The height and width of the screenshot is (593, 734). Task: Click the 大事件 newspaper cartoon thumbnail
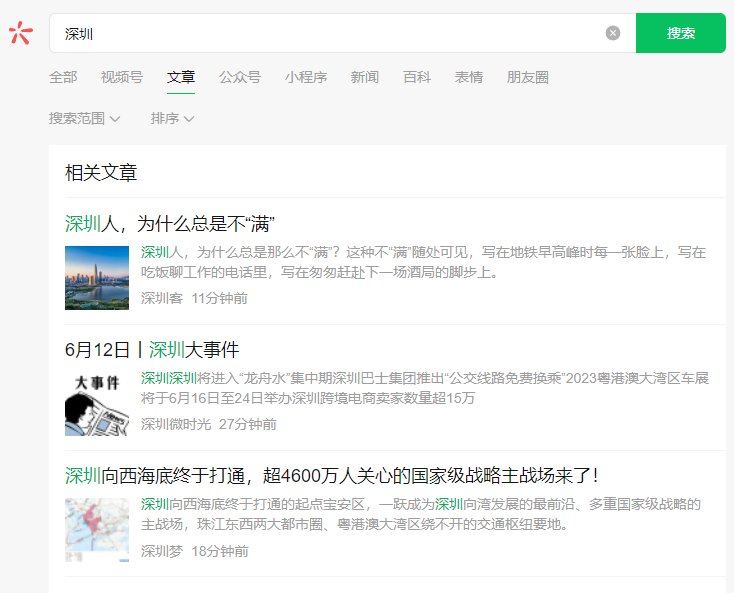pyautogui.click(x=97, y=404)
